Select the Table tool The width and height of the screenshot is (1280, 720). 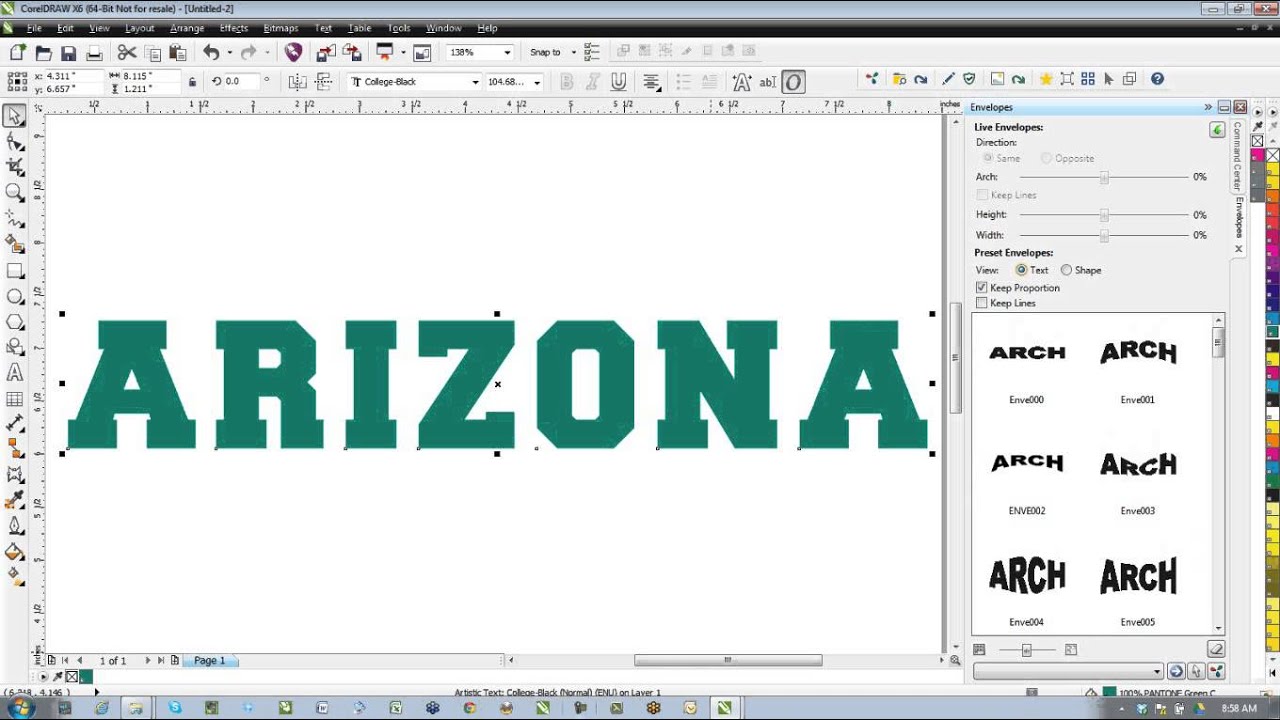pyautogui.click(x=15, y=399)
